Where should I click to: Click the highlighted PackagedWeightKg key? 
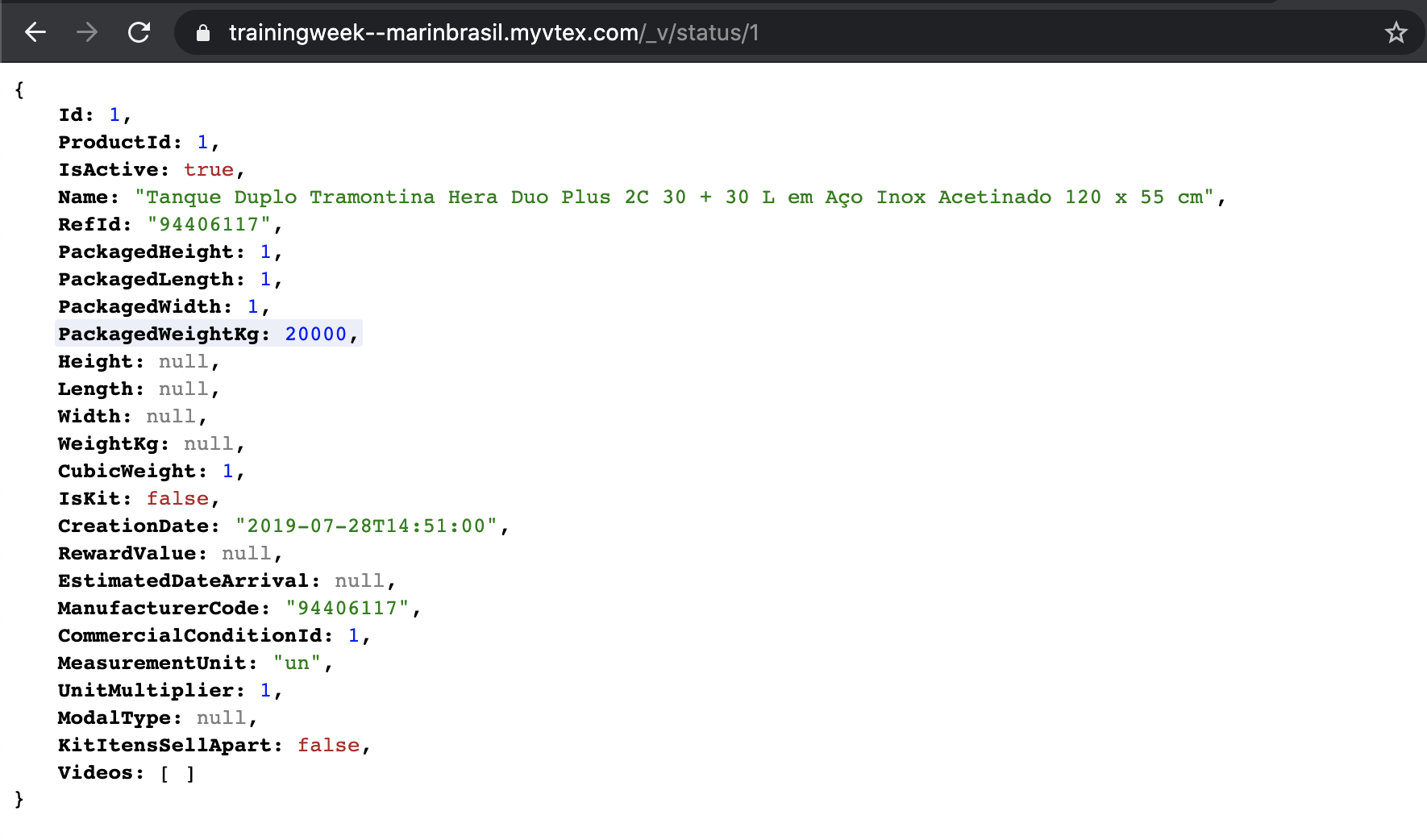coord(164,335)
